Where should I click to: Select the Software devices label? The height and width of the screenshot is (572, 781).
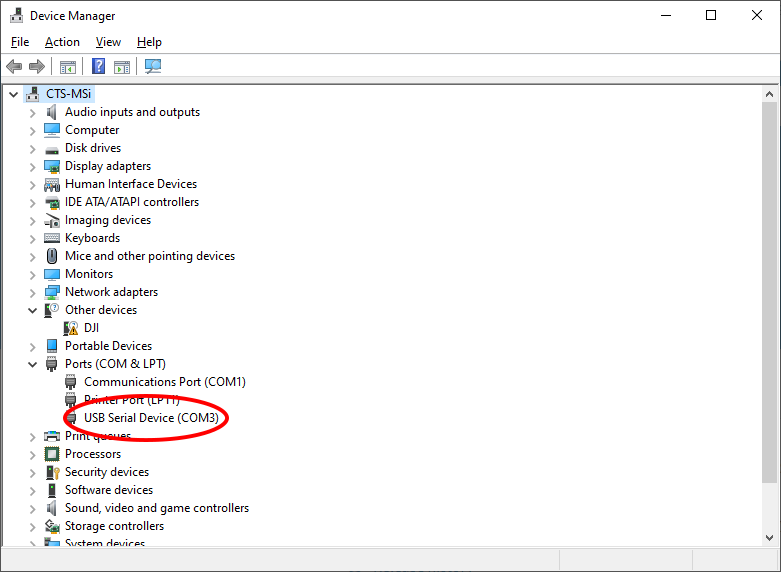click(x=109, y=490)
